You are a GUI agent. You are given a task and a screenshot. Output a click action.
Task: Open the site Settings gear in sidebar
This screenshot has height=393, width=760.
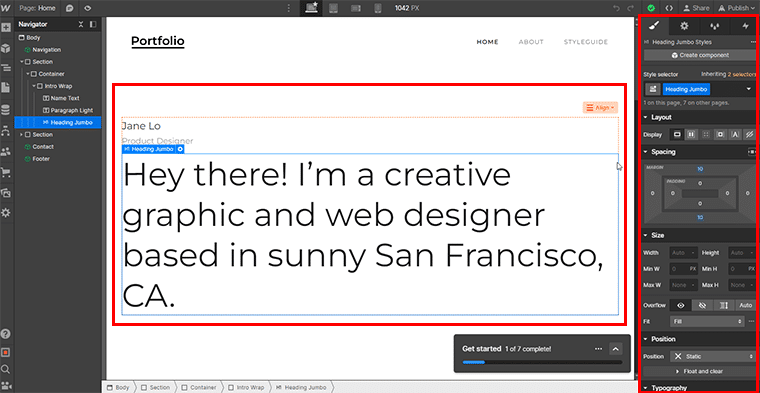[x=6, y=213]
